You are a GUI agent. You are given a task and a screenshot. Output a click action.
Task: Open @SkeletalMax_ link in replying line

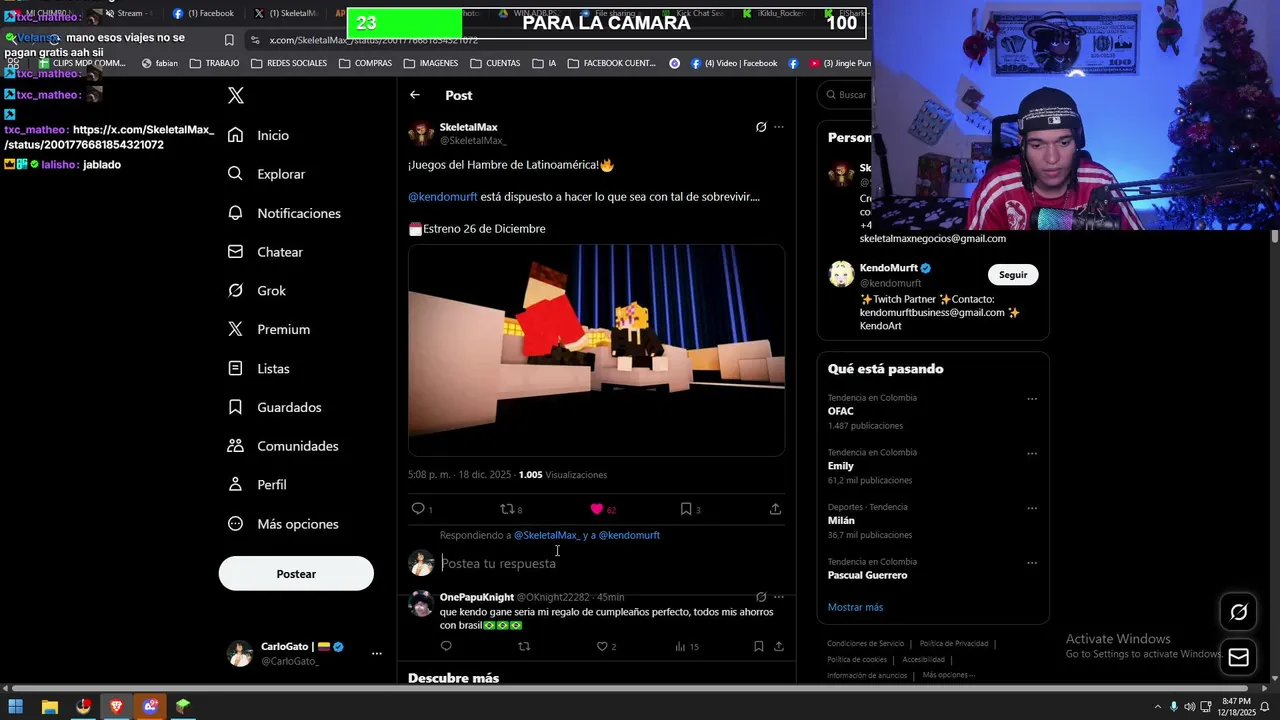pos(547,535)
